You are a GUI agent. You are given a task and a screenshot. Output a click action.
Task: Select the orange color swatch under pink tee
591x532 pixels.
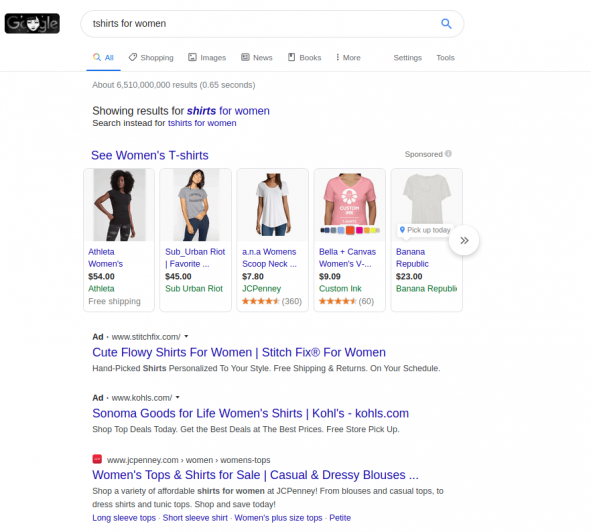(x=350, y=230)
